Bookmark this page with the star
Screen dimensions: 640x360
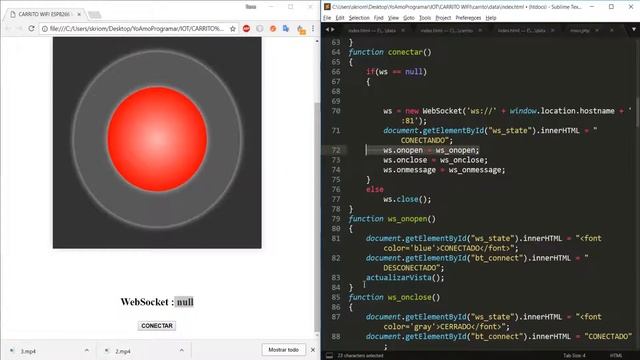click(233, 29)
